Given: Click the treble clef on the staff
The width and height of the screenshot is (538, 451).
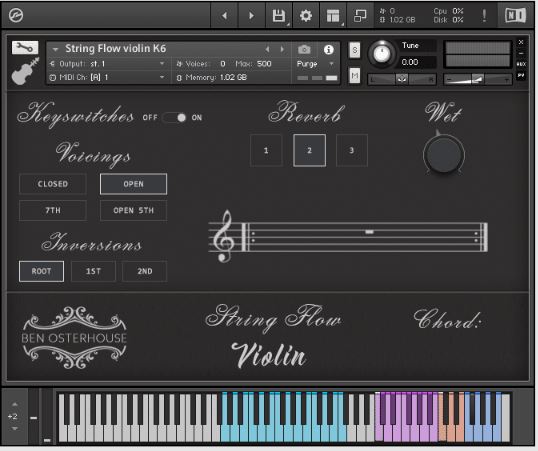Looking at the screenshot, I should [223, 236].
